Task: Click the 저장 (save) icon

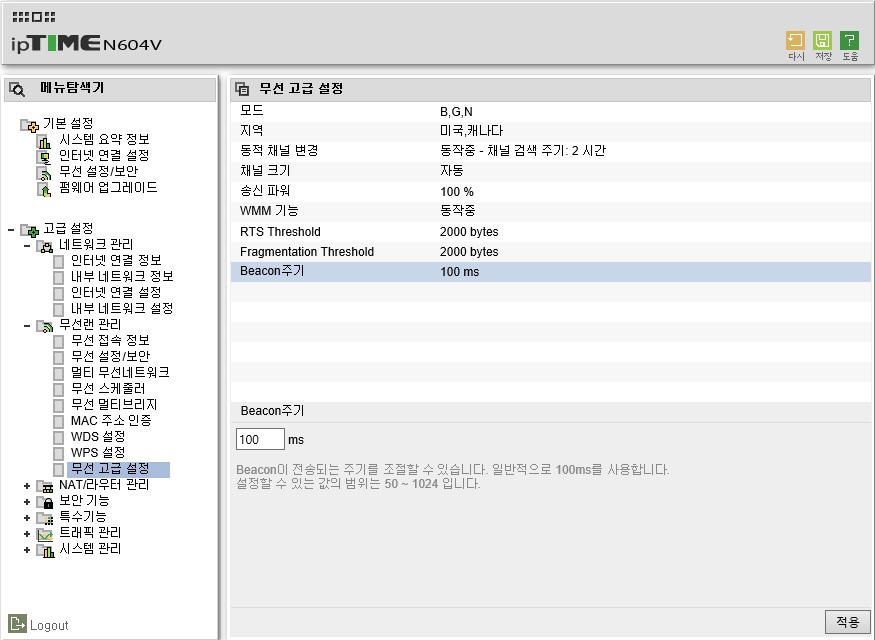Action: (822, 41)
